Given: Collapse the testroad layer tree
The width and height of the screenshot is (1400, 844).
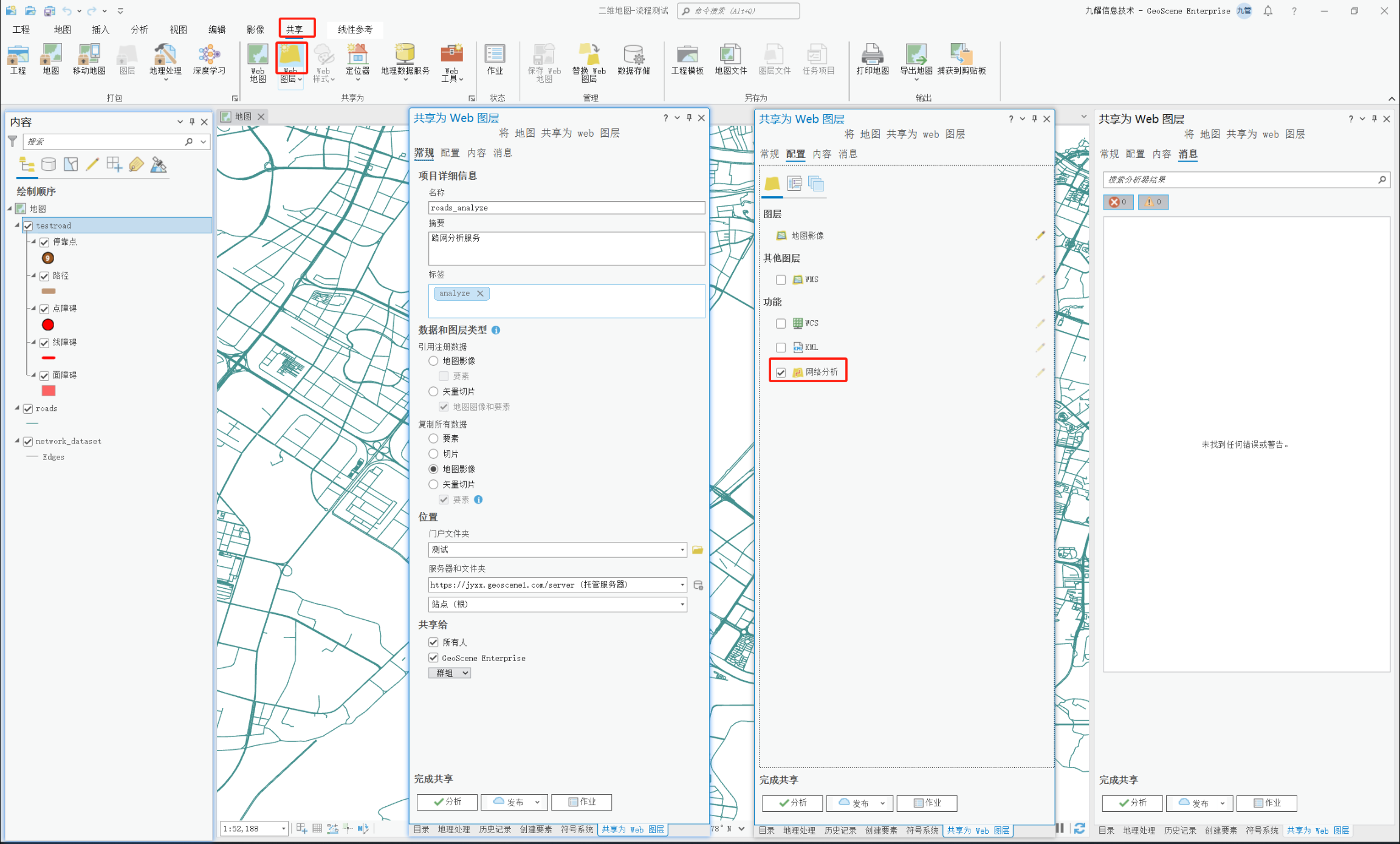Looking at the screenshot, I should click(17, 225).
